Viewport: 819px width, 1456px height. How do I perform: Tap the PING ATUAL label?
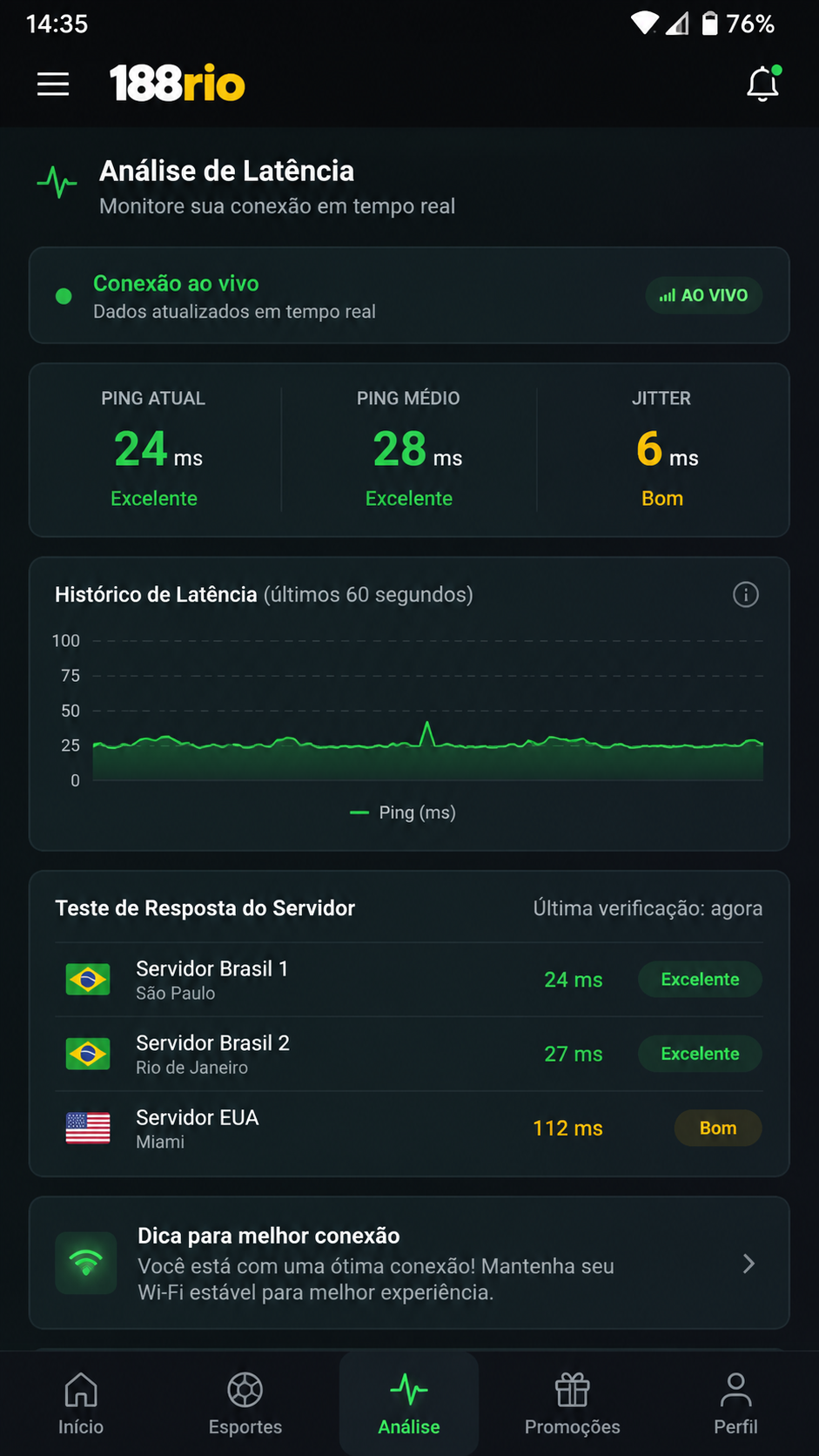click(x=153, y=398)
